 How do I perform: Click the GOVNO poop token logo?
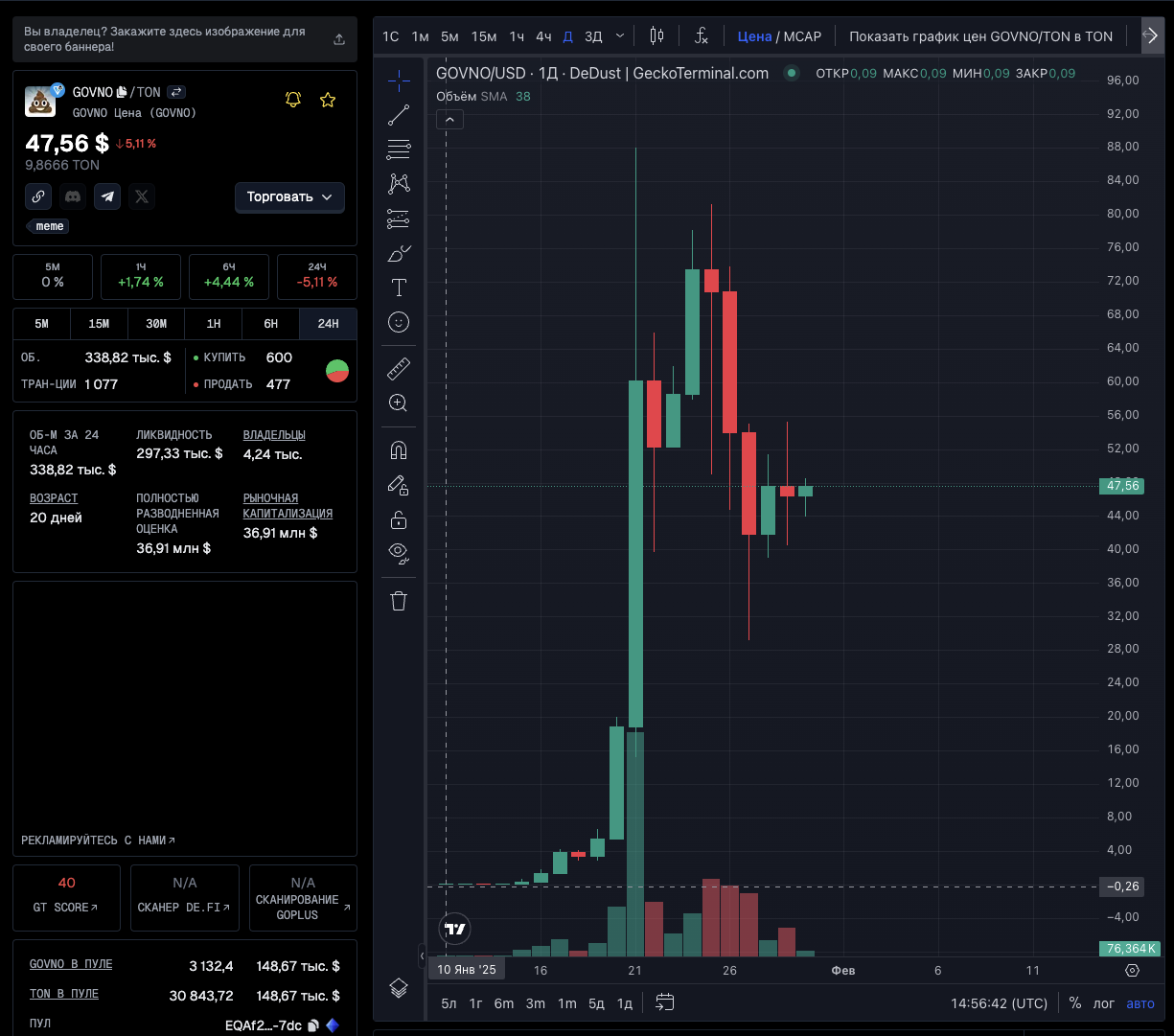click(x=41, y=101)
